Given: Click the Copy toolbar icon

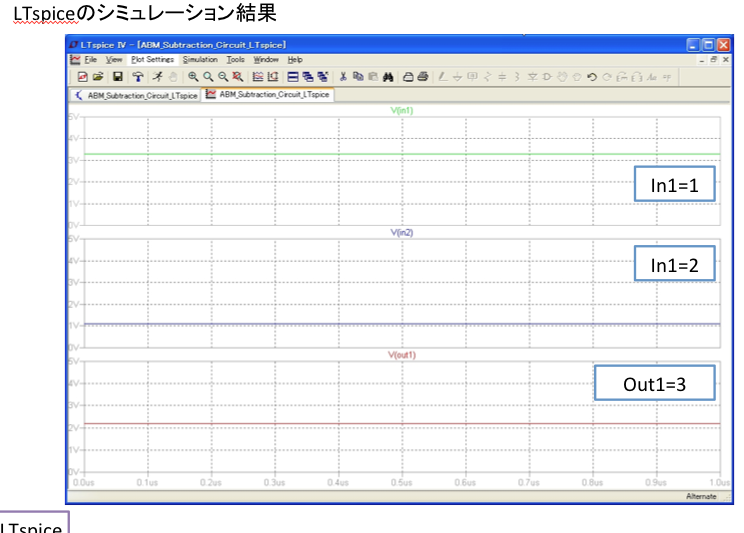Looking at the screenshot, I should [358, 76].
